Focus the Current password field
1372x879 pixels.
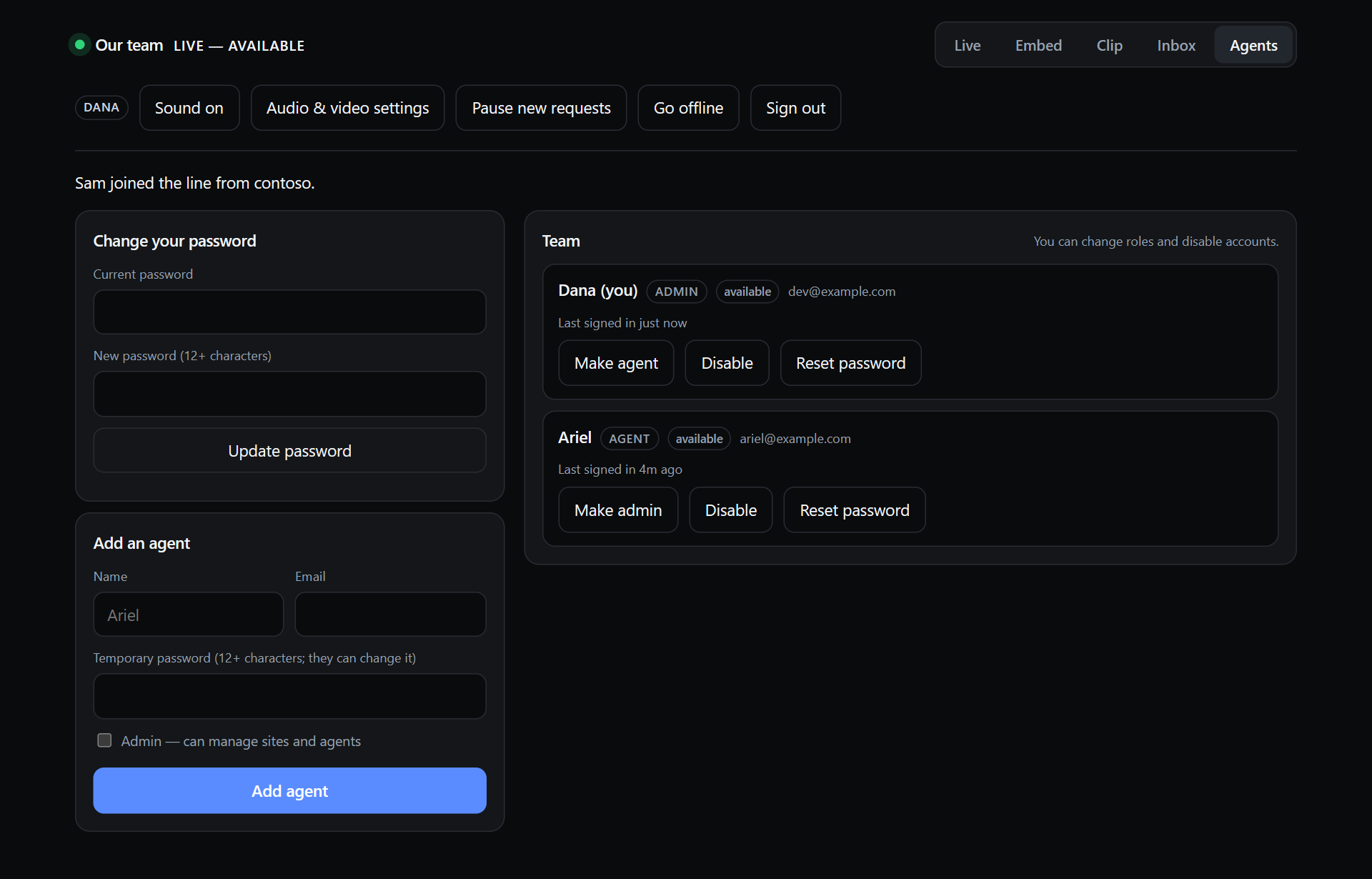289,312
